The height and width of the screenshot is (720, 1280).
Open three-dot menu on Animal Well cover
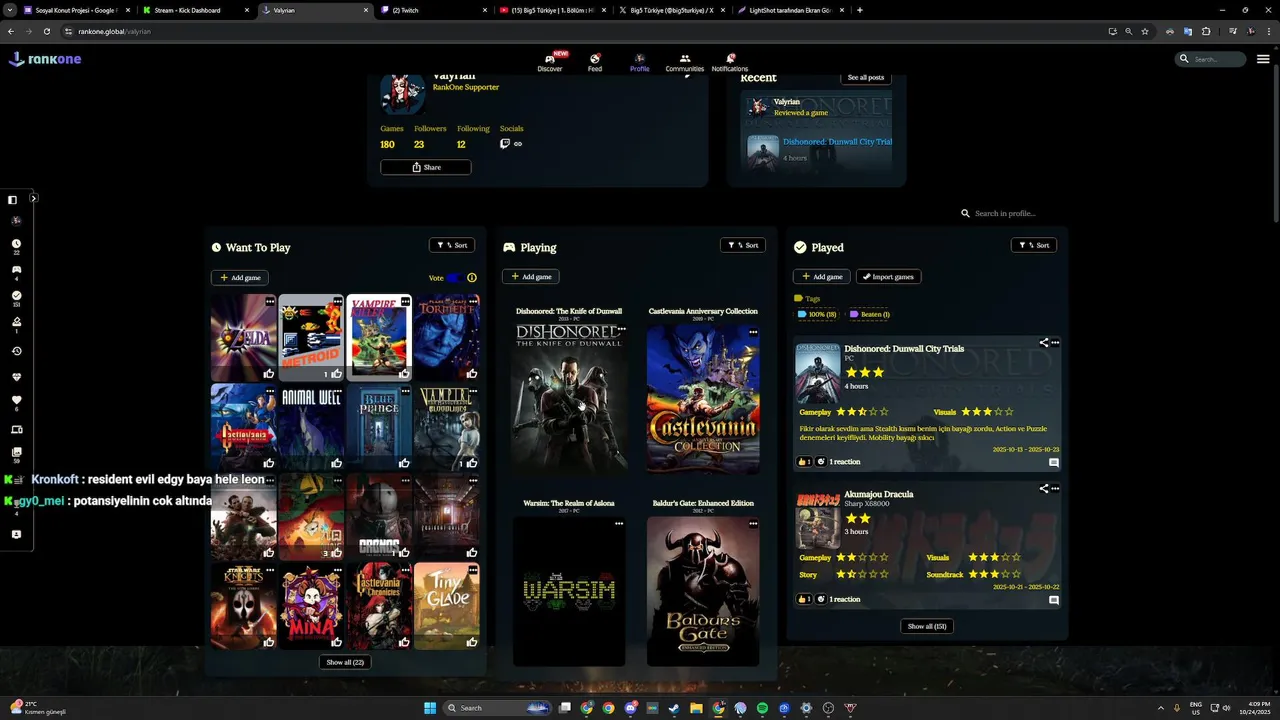point(338,391)
